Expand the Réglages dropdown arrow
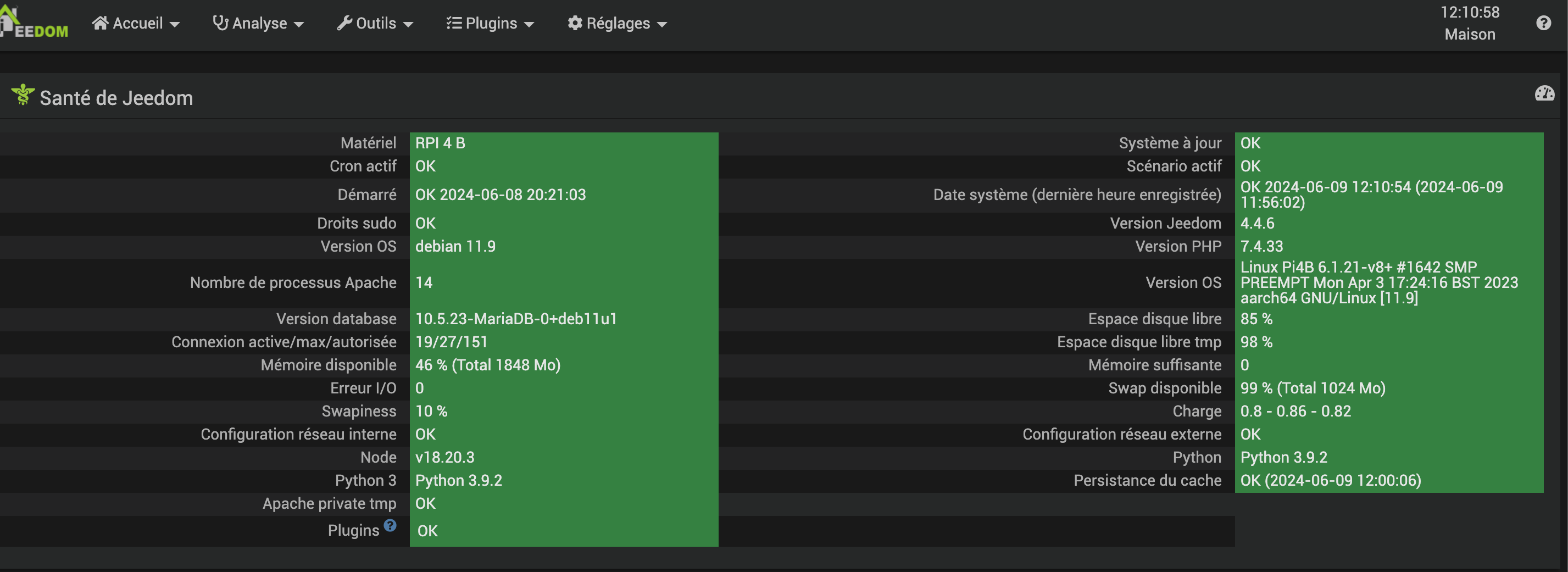This screenshot has width=1568, height=572. [662, 24]
